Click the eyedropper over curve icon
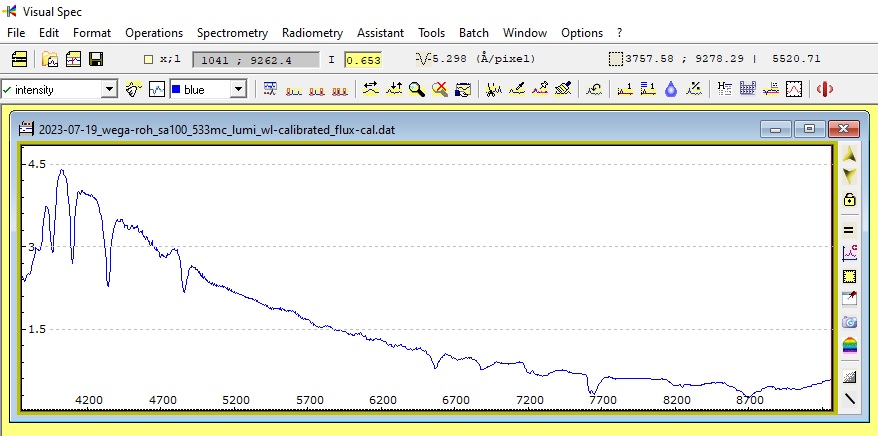 click(516, 89)
